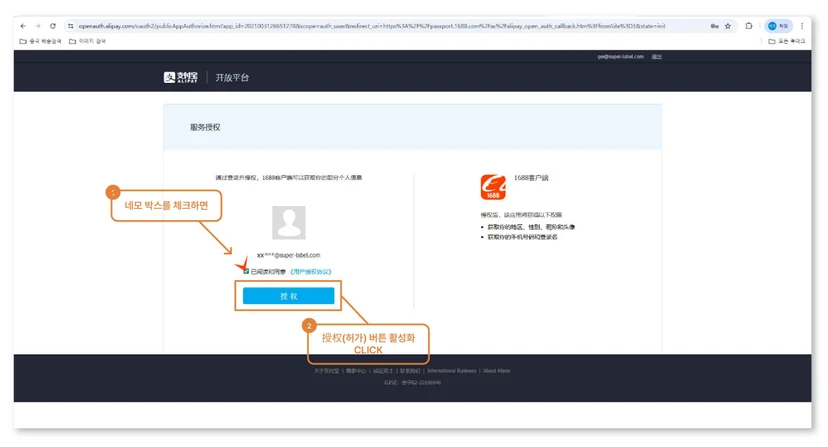The image size is (828, 447).
Task: Click the 退出 logout link
Action: pyautogui.click(x=656, y=57)
